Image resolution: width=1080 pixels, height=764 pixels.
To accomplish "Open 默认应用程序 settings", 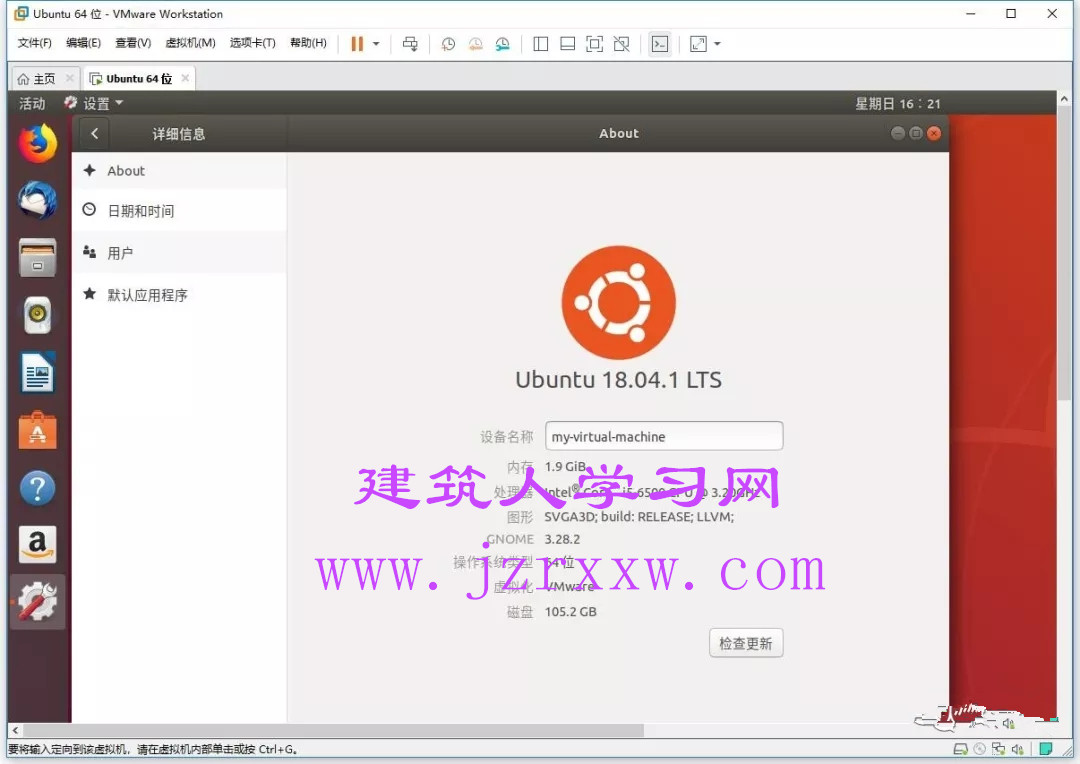I will click(179, 295).
